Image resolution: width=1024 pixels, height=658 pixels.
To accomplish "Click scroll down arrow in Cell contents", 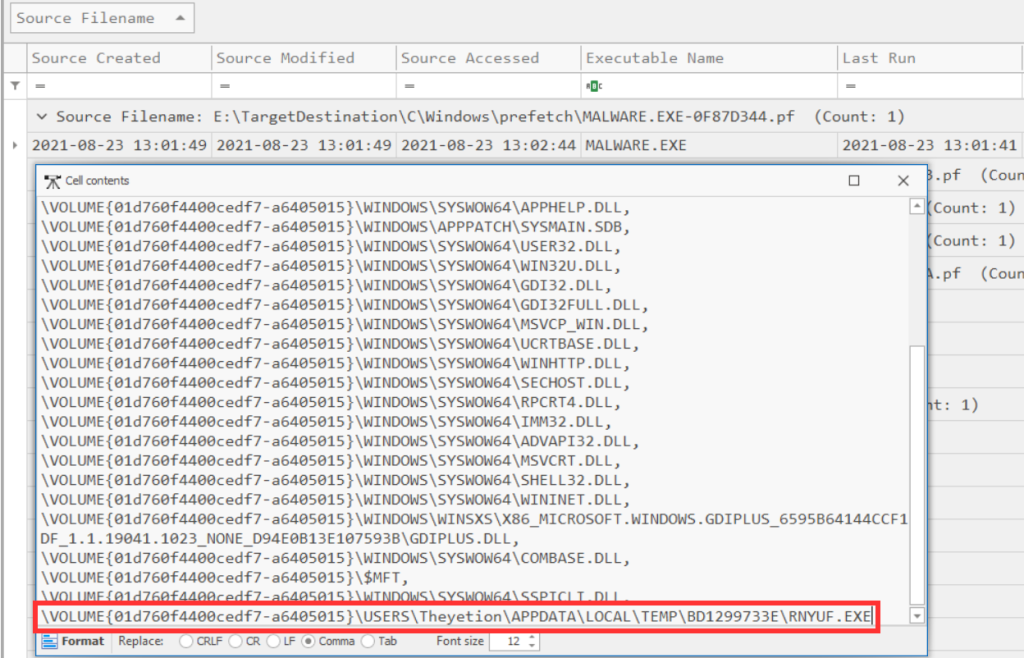I will (x=917, y=616).
